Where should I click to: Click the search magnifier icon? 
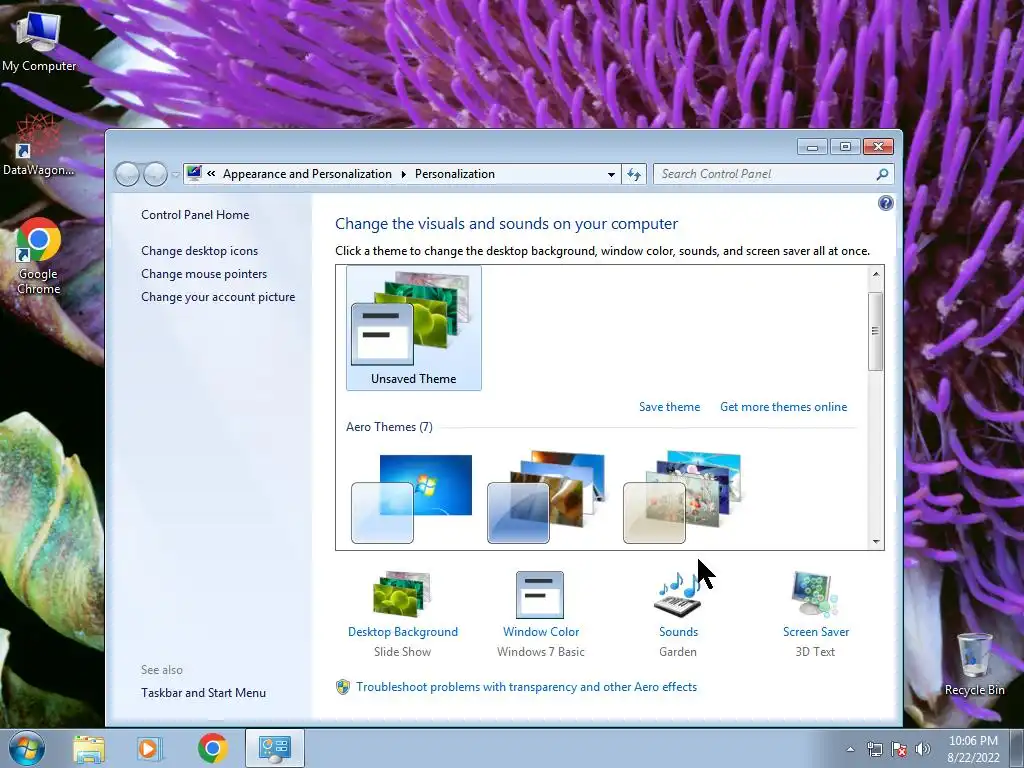[x=882, y=174]
